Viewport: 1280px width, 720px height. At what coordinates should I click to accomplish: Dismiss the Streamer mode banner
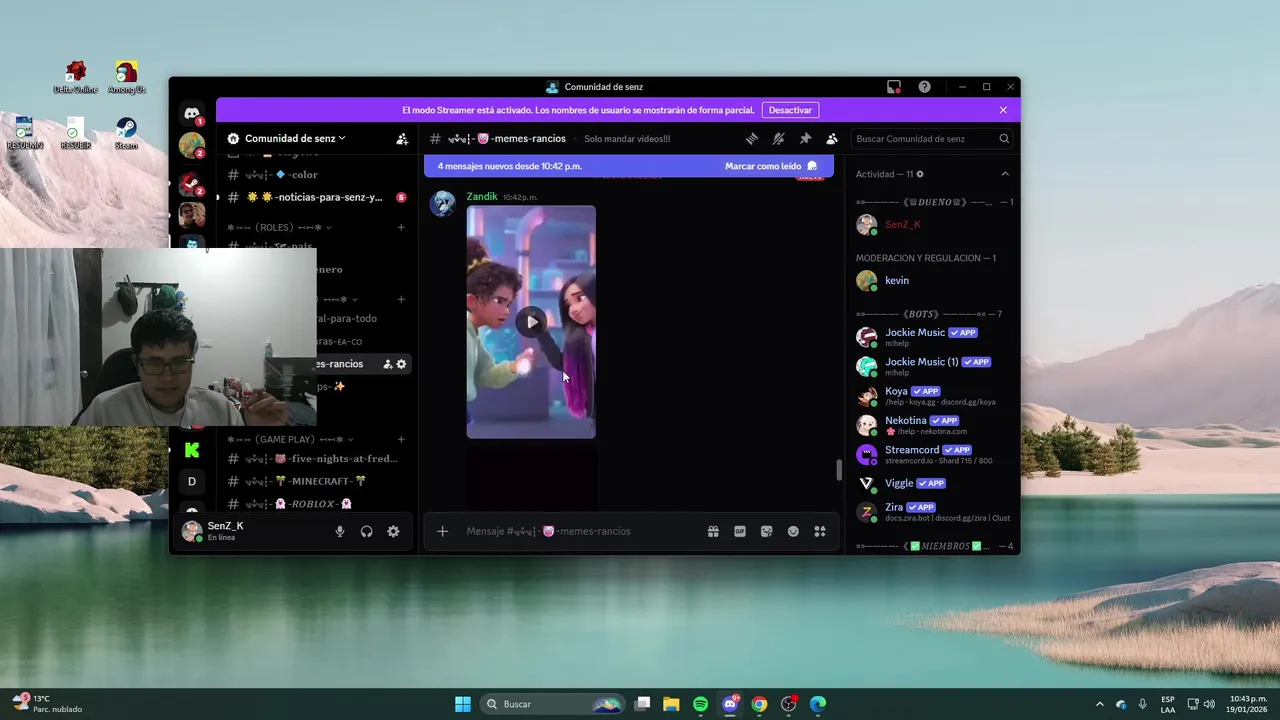click(x=1003, y=110)
